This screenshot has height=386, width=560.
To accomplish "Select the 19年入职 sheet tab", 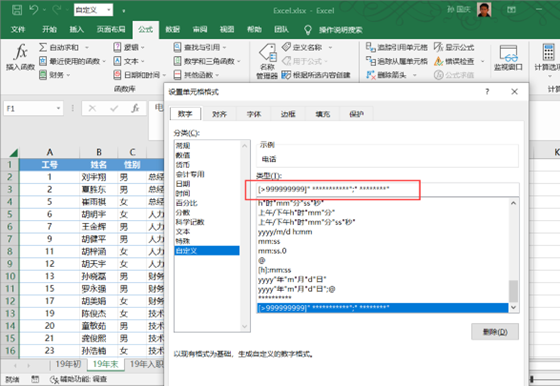I will (x=146, y=364).
